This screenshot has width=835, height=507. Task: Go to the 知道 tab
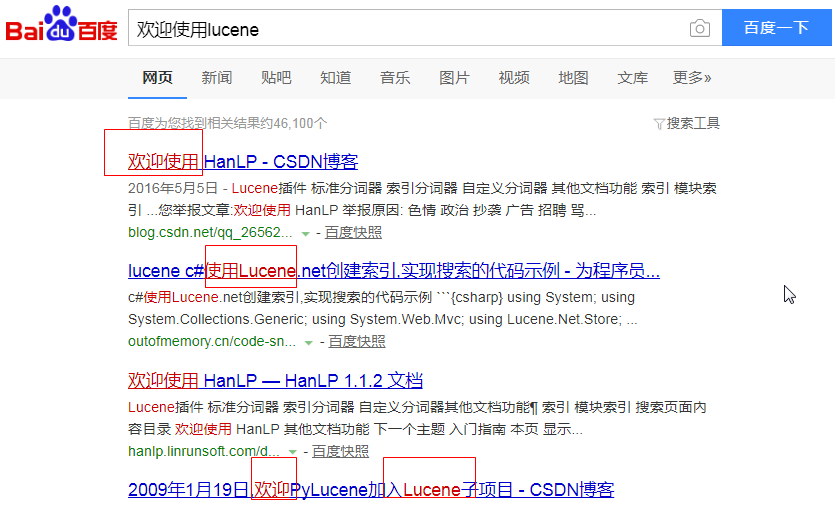(335, 78)
